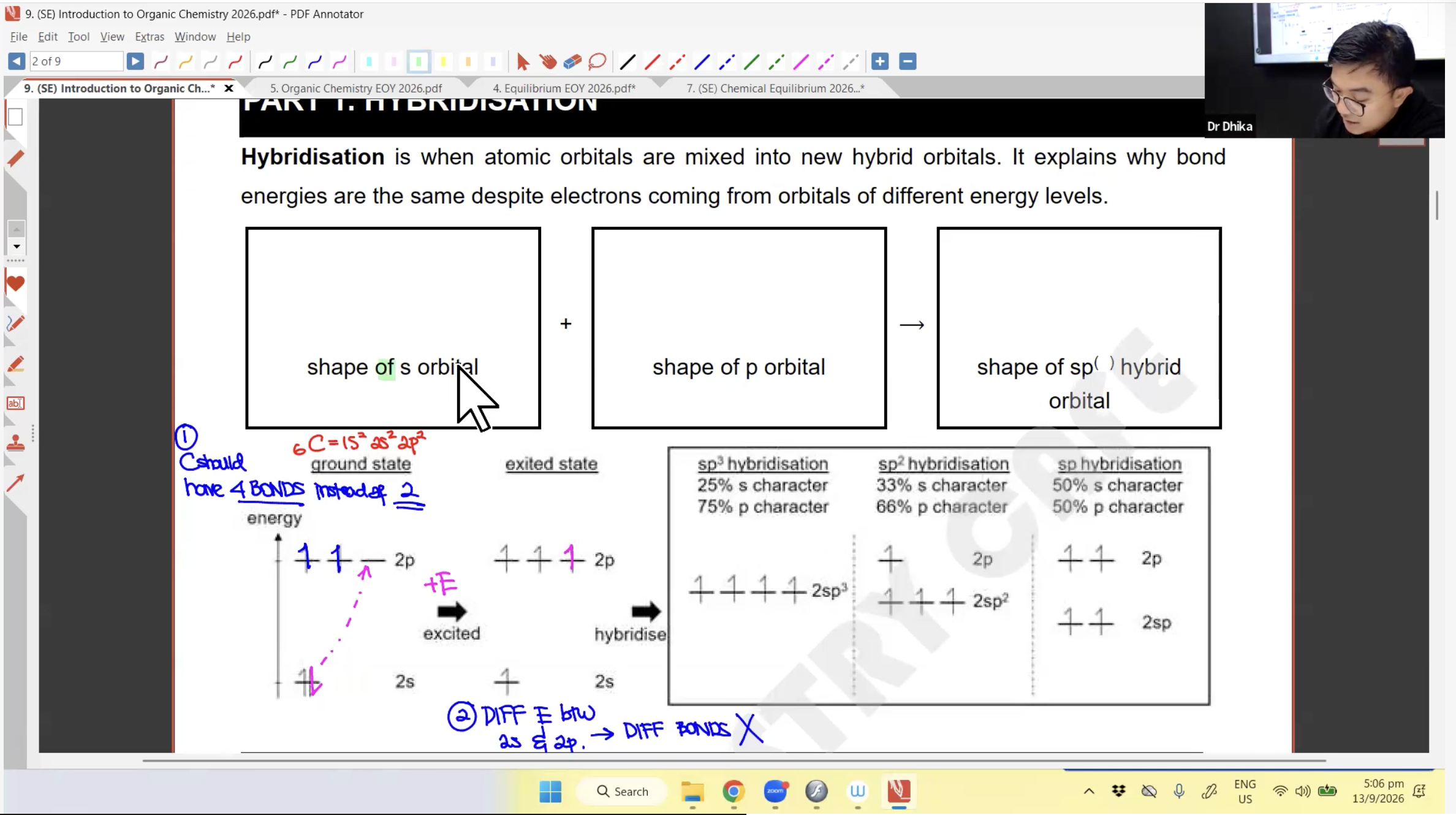This screenshot has height=815, width=1456.
Task: Pick the solid black line tool
Action: point(628,61)
